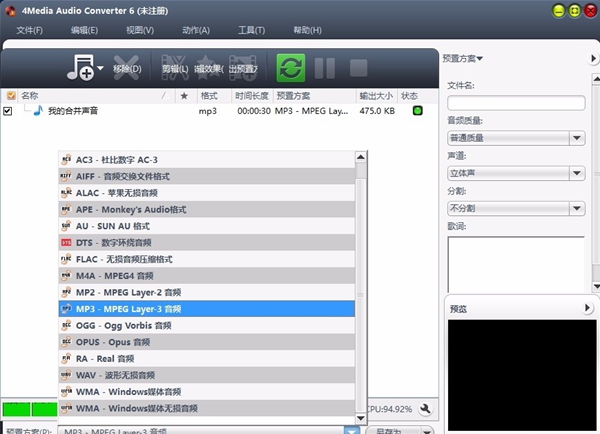Select AU - SUN AU format
Image resolution: width=600 pixels, height=434 pixels.
[207, 226]
